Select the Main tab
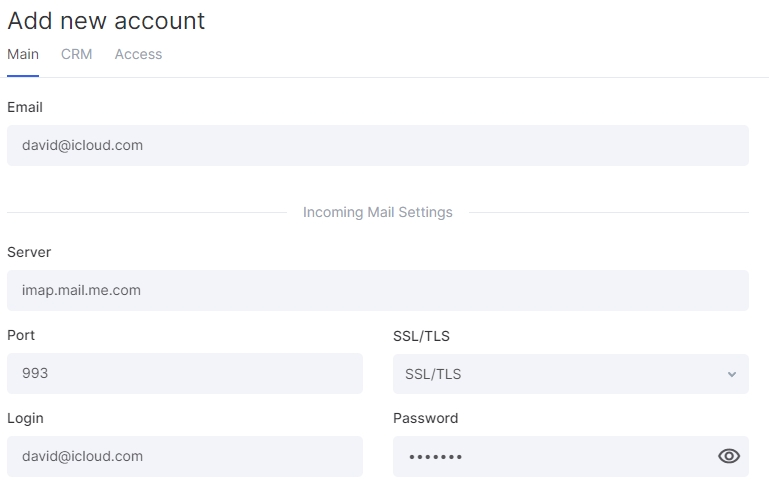Viewport: 769px width, 502px height. tap(23, 54)
